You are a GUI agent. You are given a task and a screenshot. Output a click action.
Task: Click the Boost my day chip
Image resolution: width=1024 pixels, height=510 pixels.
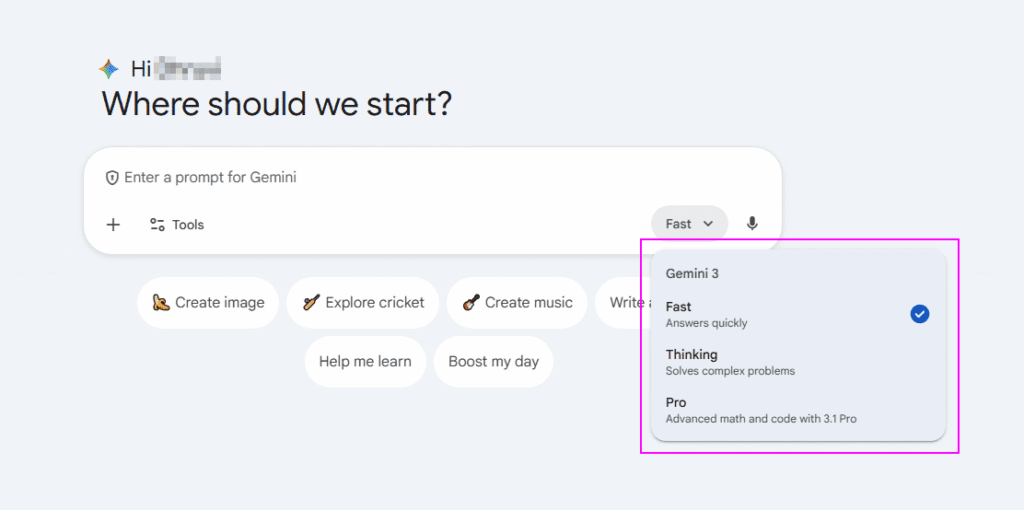(493, 361)
